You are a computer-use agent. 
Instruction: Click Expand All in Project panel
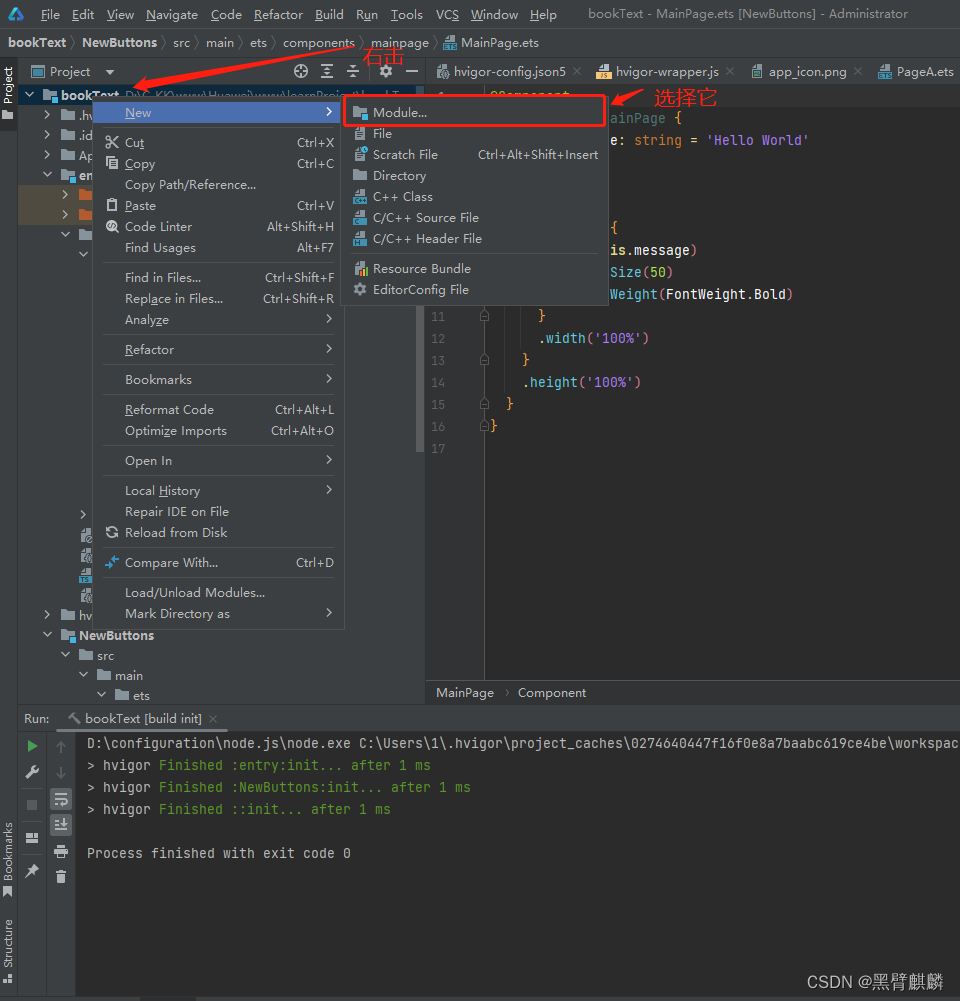click(327, 72)
